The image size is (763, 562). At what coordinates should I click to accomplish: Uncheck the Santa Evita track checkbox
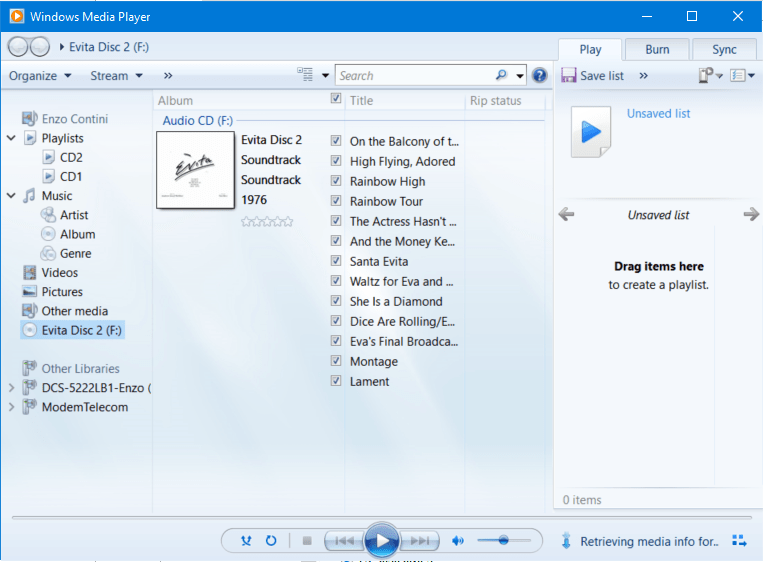pyautogui.click(x=336, y=261)
